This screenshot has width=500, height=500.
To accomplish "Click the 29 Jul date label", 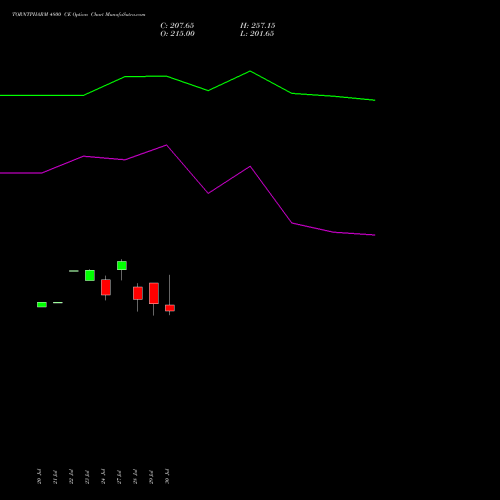I will pos(151,477).
